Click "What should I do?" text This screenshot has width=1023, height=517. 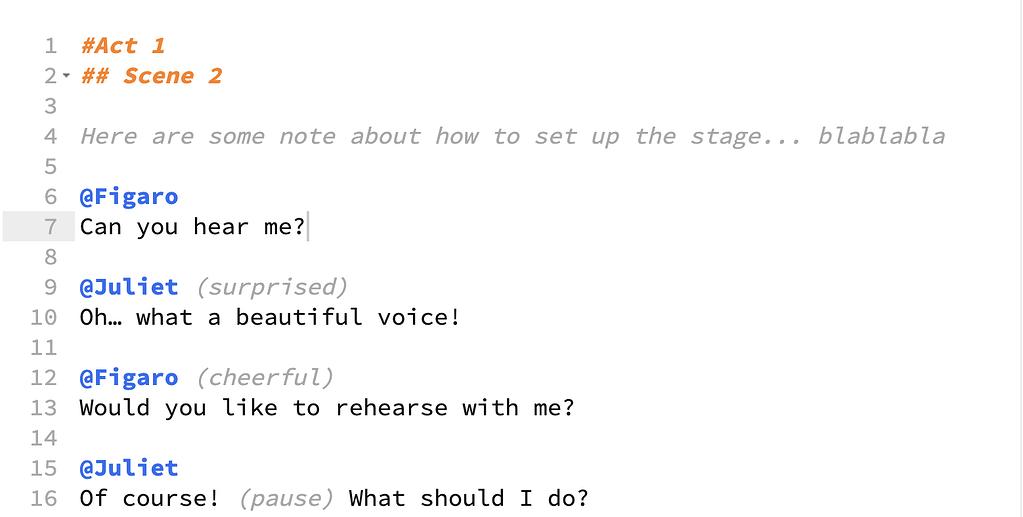click(x=468, y=498)
